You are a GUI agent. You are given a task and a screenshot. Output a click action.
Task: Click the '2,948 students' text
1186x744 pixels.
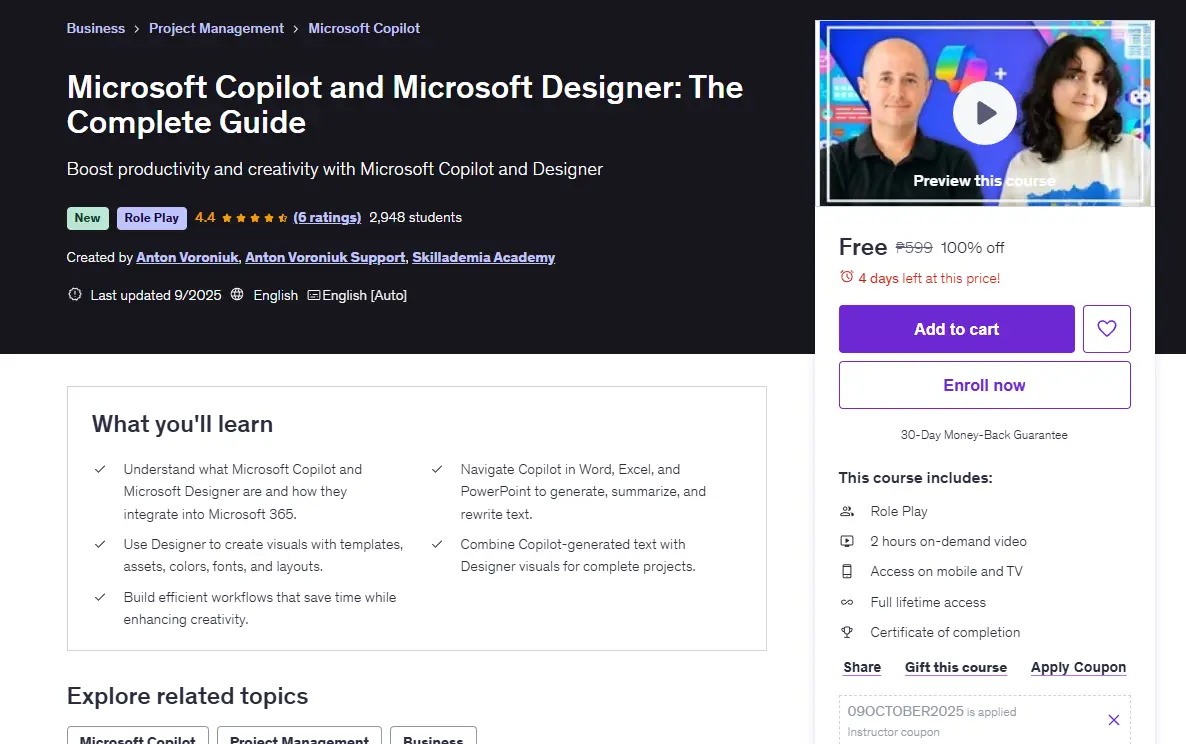415,217
